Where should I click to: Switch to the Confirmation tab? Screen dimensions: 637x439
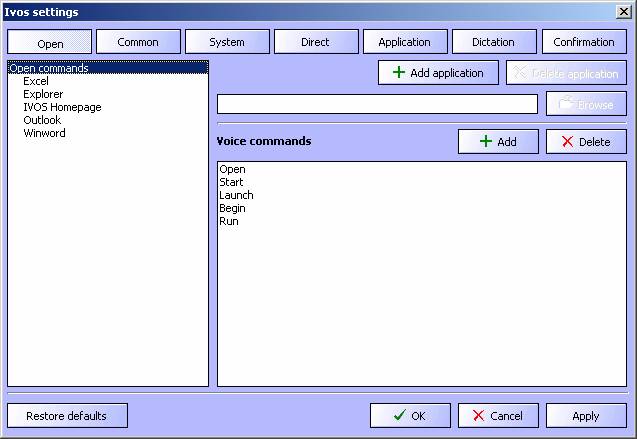pos(584,41)
